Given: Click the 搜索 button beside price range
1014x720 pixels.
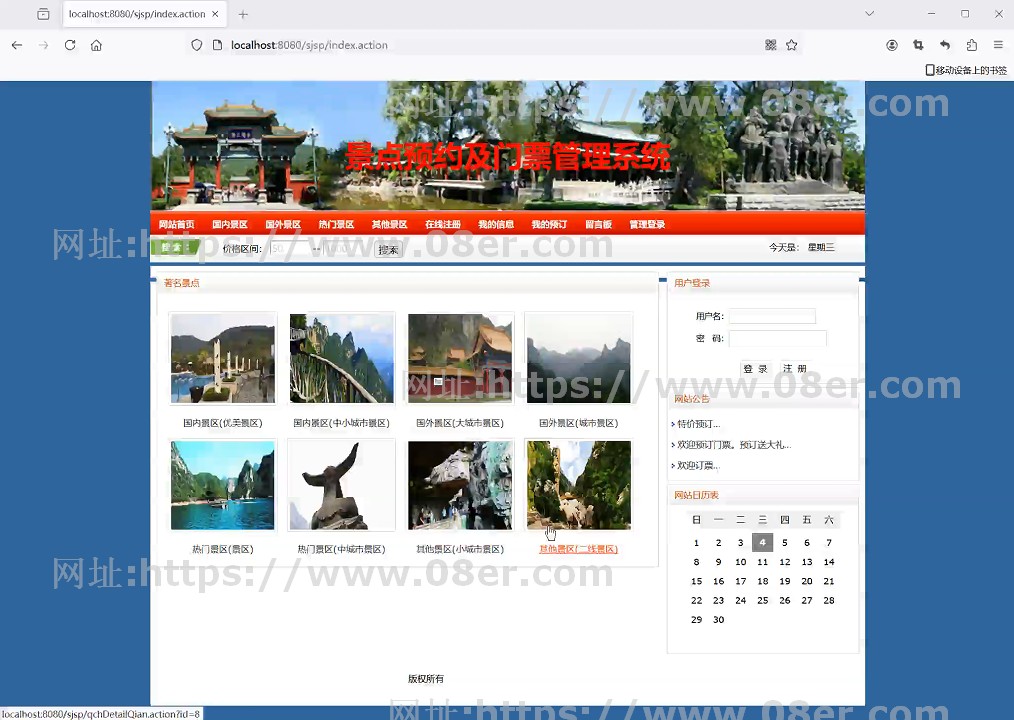Looking at the screenshot, I should click(x=388, y=250).
